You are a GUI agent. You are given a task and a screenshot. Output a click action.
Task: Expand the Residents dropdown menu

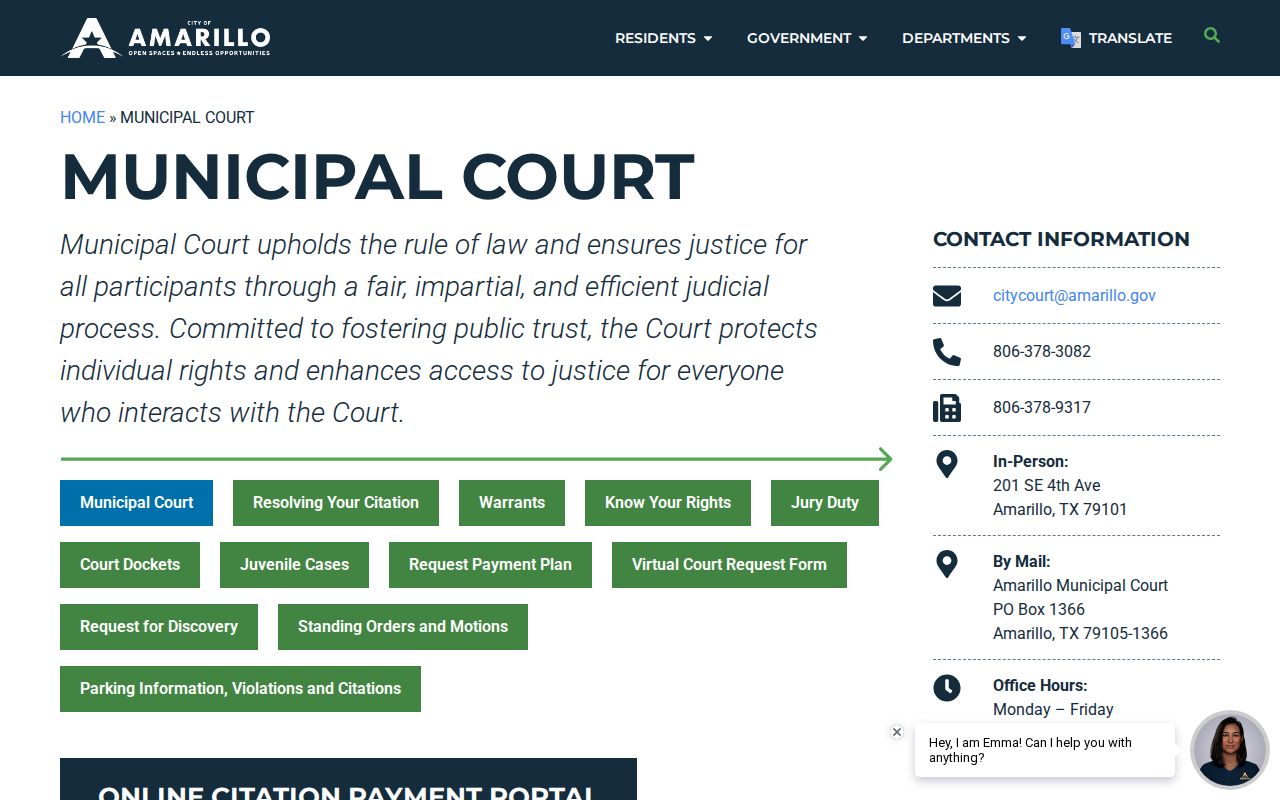tap(664, 38)
